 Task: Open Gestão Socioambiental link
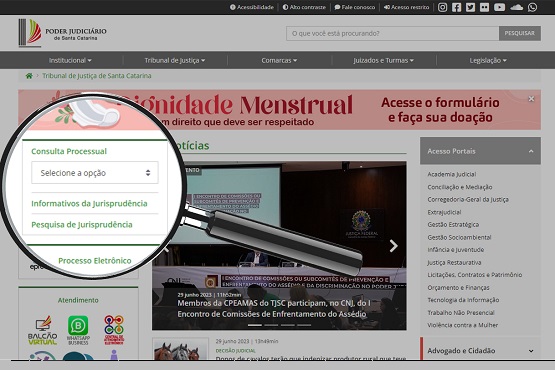point(459,237)
